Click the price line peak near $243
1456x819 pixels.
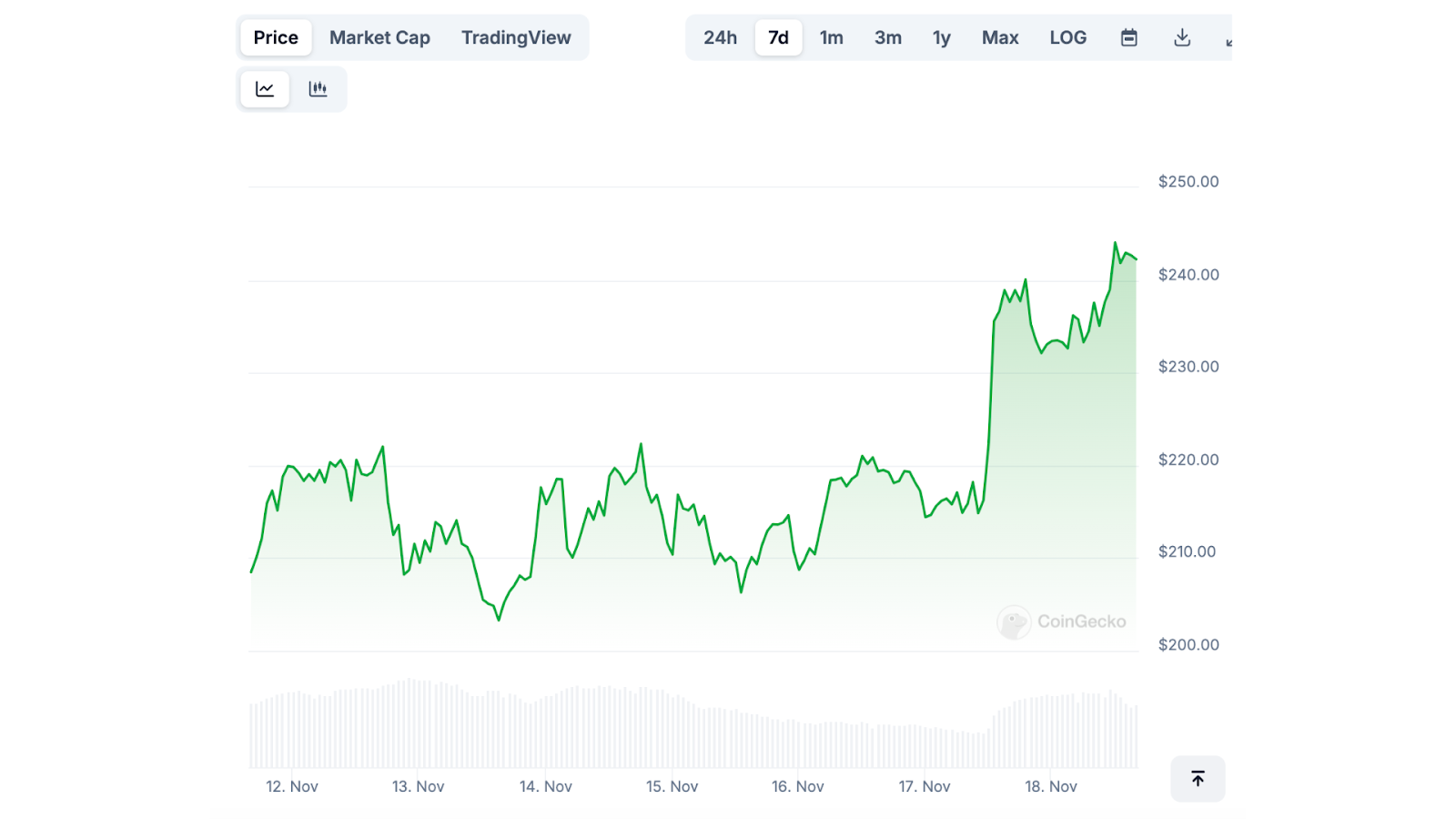1115,243
